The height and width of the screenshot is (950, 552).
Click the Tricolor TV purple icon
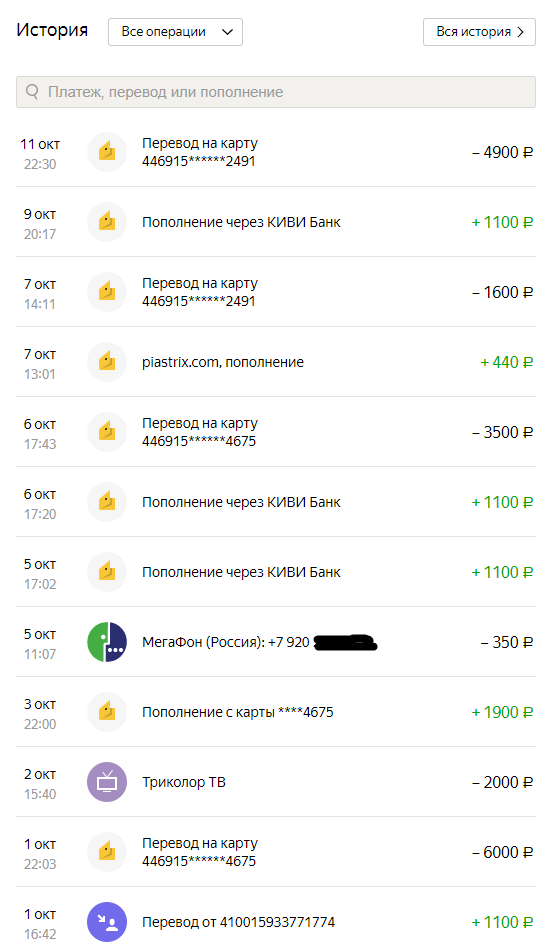(x=107, y=782)
